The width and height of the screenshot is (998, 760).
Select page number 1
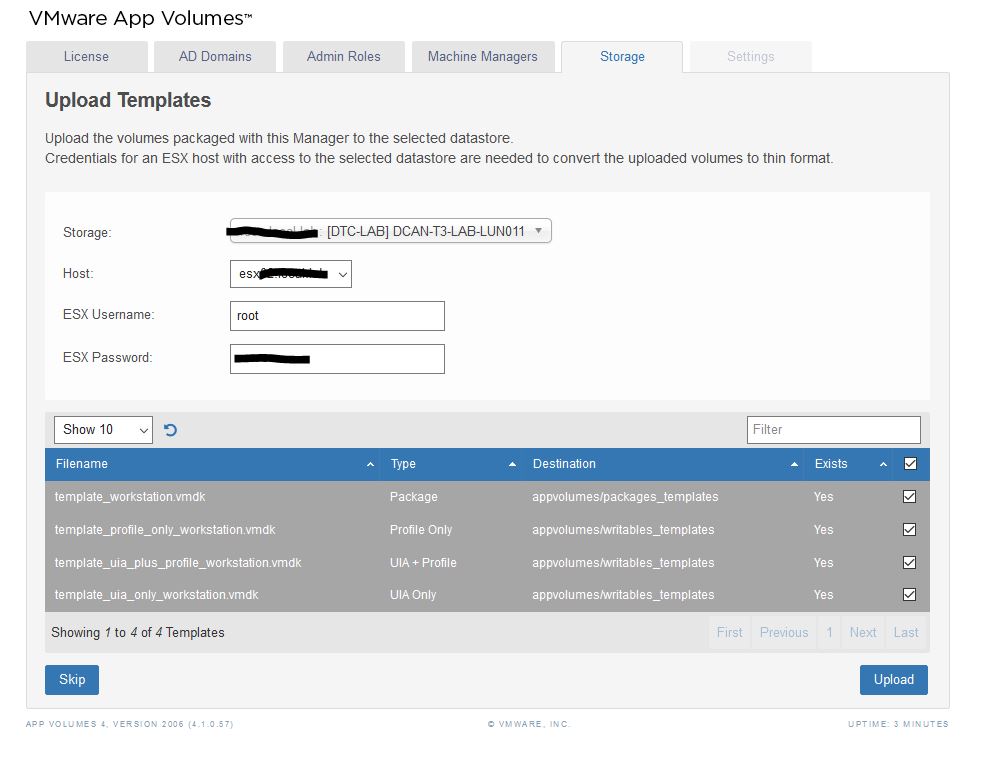[829, 633]
